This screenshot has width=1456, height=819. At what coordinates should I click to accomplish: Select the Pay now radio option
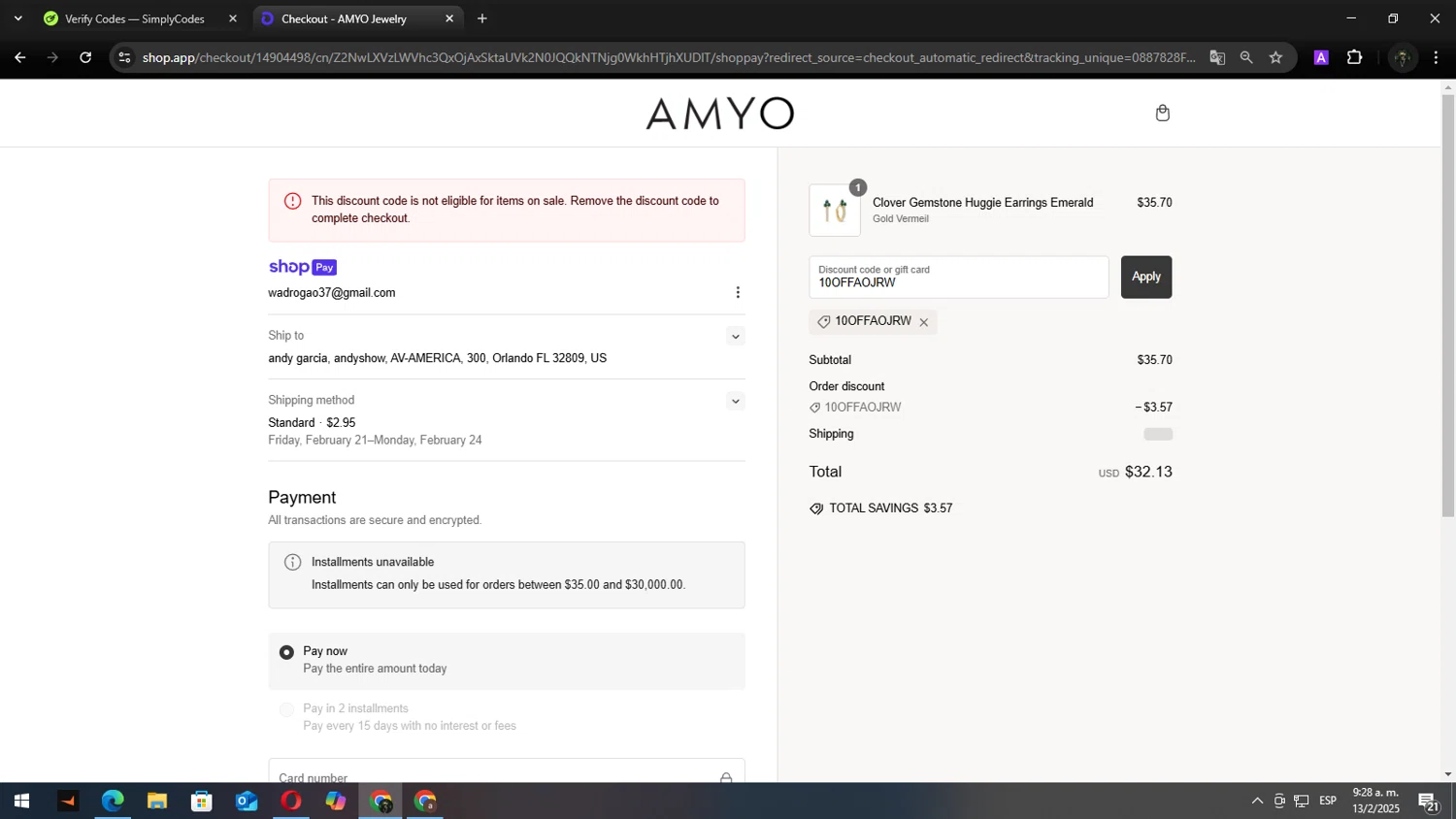pos(286,652)
